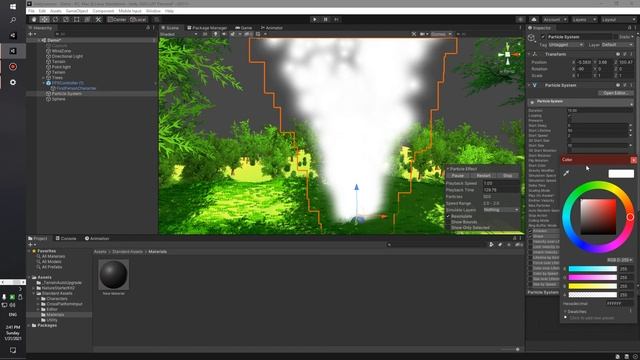Open the red record app in taskbar

click(x=13, y=67)
